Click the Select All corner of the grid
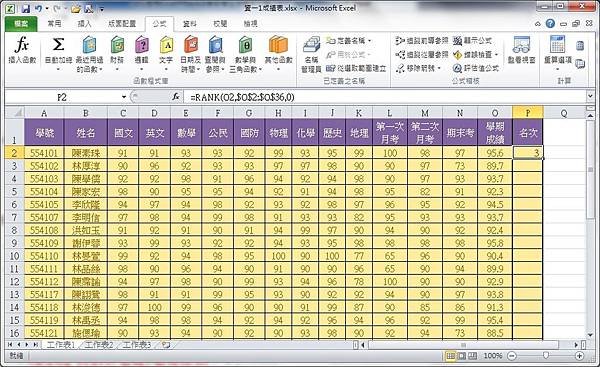Image resolution: width=600 pixels, height=367 pixels. pyautogui.click(x=15, y=113)
